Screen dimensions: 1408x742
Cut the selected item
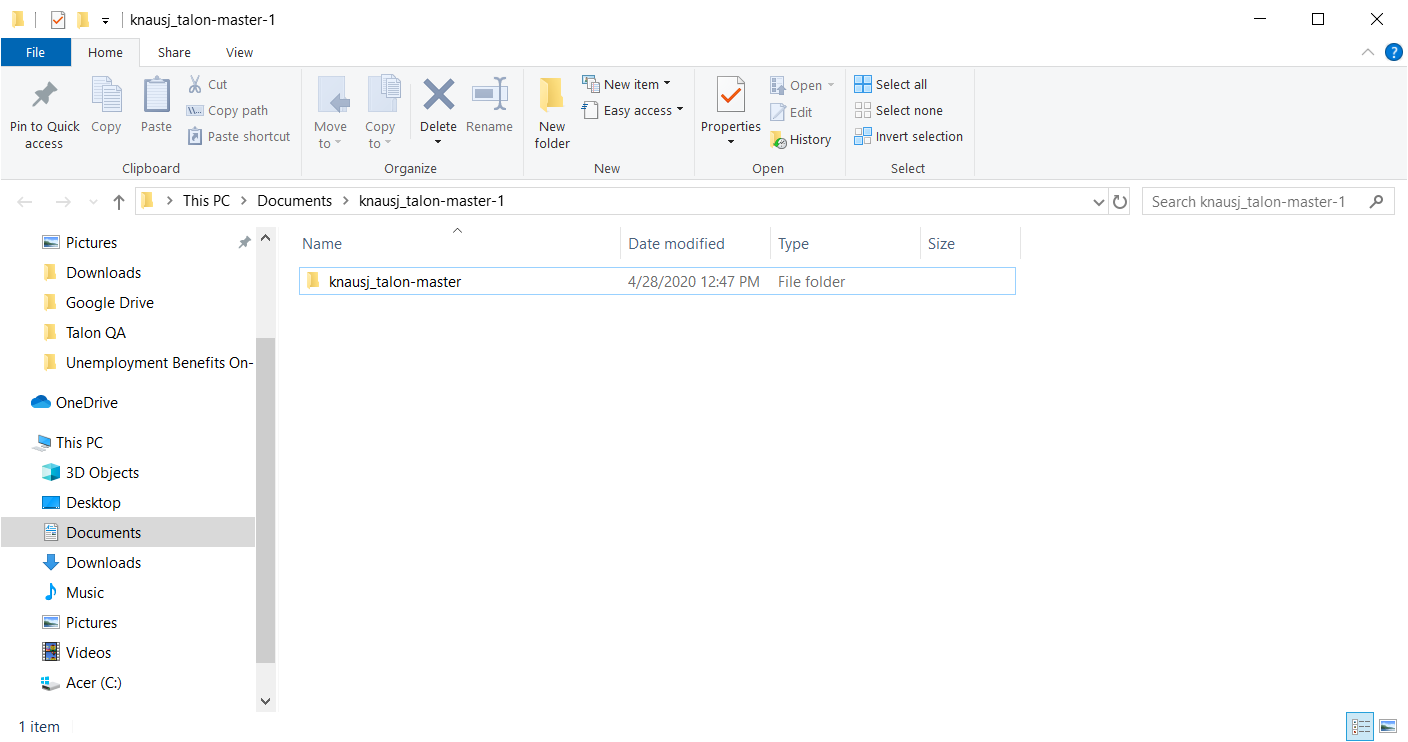pos(208,85)
